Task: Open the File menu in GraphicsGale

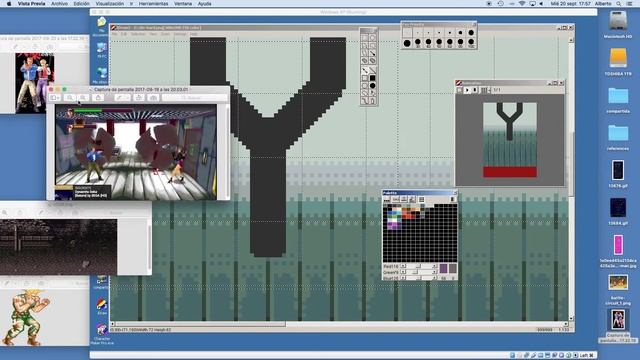Action: (x=114, y=34)
